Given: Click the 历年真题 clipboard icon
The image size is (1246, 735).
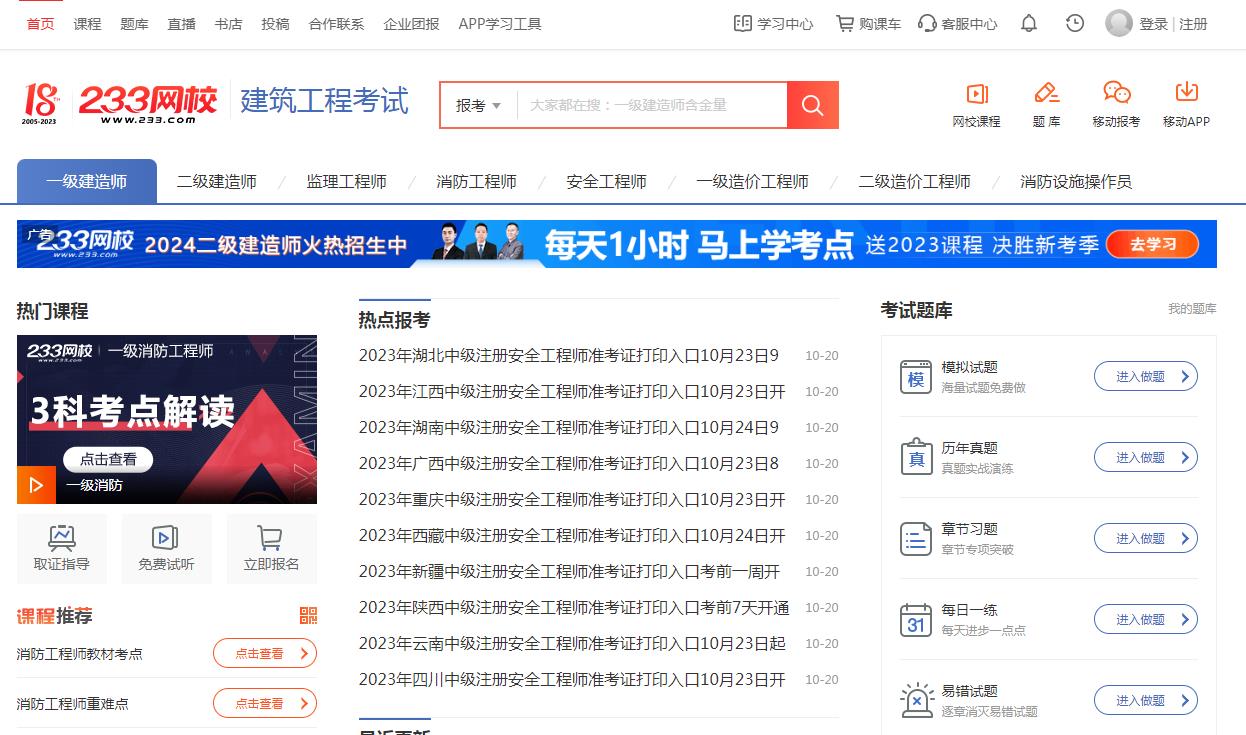Looking at the screenshot, I should click(x=916, y=457).
